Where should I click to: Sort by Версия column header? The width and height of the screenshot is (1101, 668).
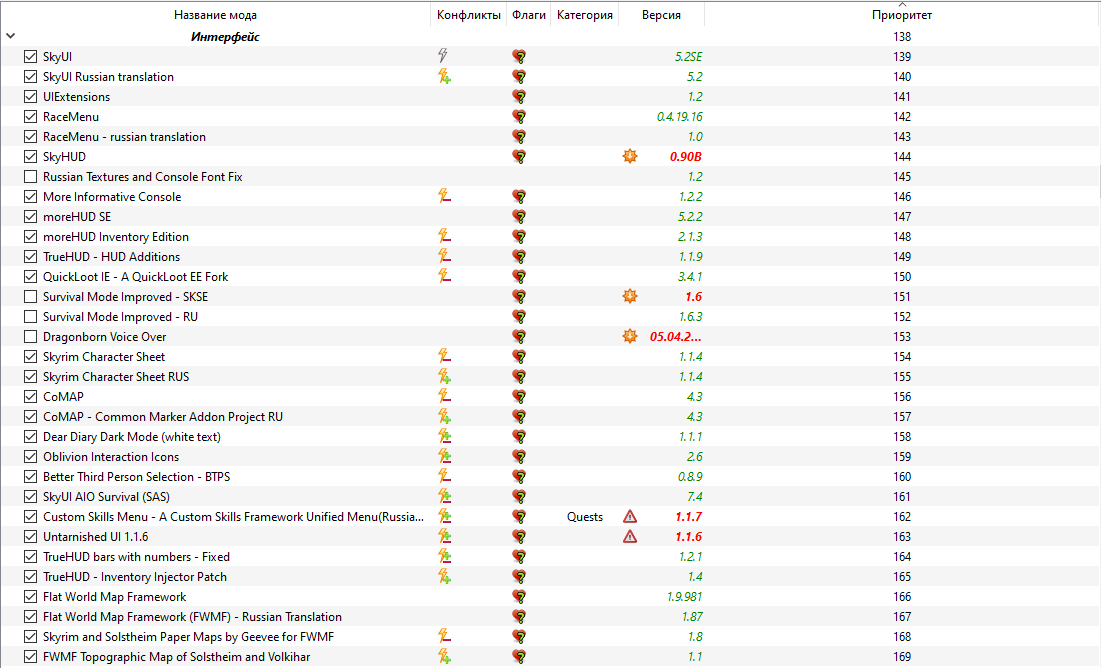[661, 15]
